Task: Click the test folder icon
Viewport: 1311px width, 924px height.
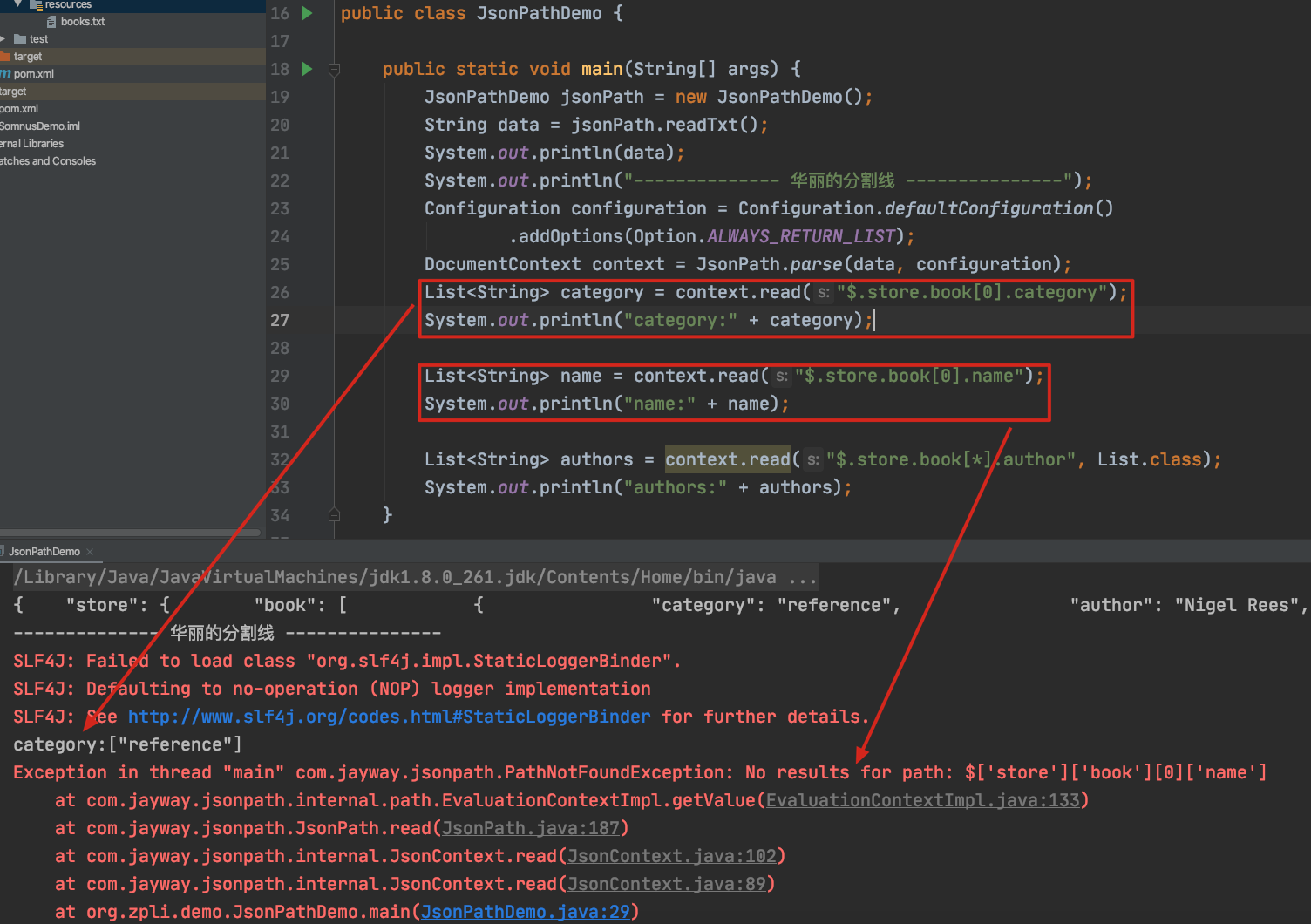Action: (x=20, y=39)
